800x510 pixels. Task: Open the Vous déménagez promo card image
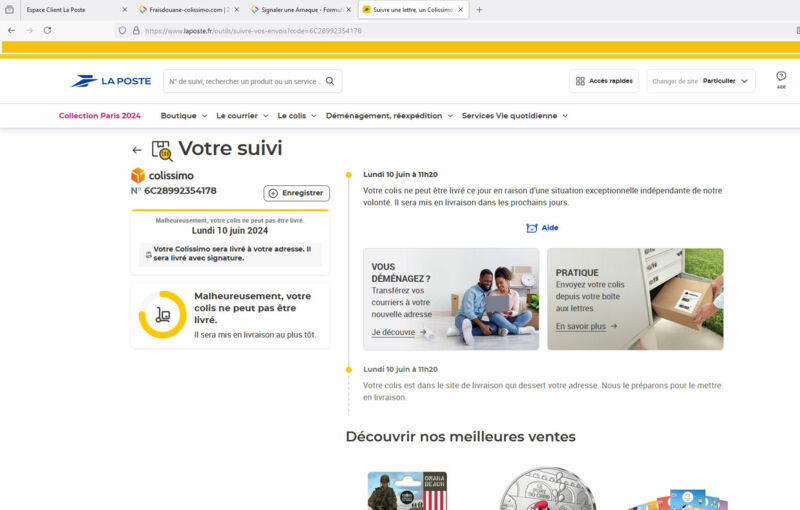[x=451, y=299]
